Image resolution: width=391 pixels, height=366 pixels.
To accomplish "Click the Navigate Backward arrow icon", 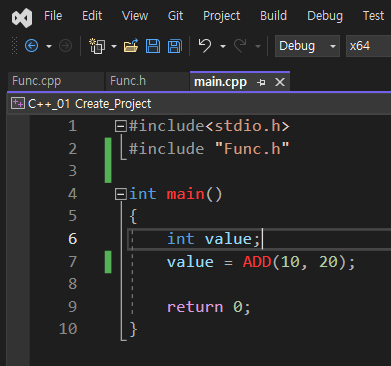I will pyautogui.click(x=32, y=46).
